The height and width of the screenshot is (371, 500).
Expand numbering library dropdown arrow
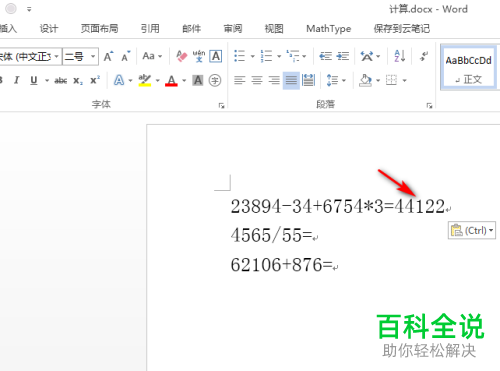click(x=279, y=56)
